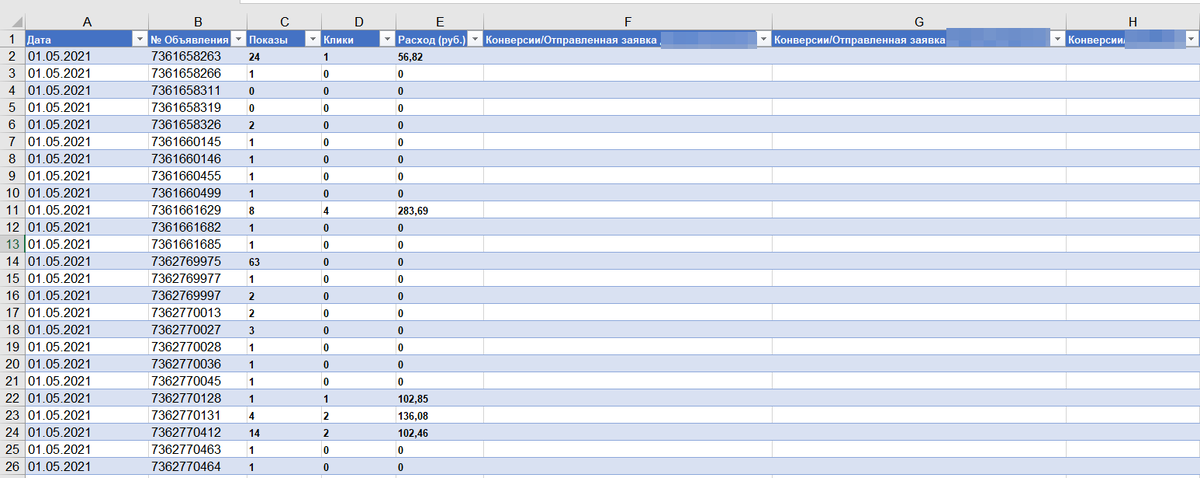Image resolution: width=1200 pixels, height=478 pixels.
Task: Click the Select All corner of the sheet
Action: point(13,21)
